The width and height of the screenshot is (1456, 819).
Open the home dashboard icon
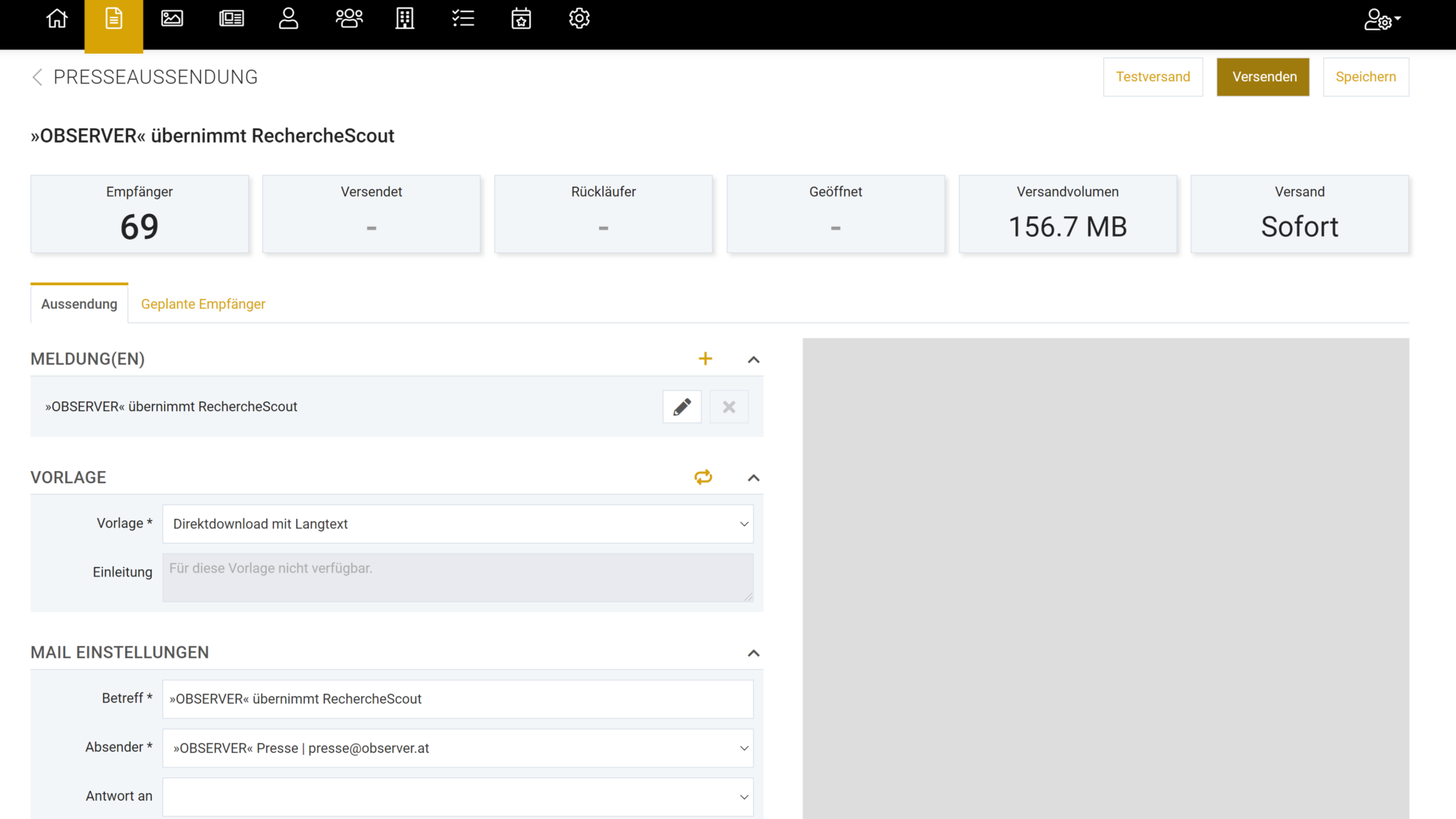click(57, 18)
